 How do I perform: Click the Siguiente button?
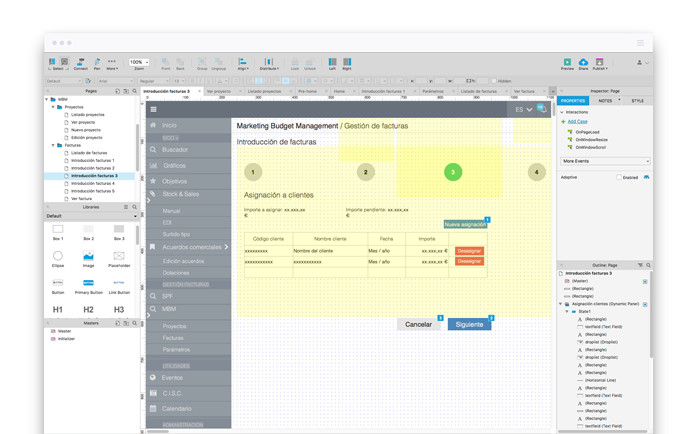[469, 325]
